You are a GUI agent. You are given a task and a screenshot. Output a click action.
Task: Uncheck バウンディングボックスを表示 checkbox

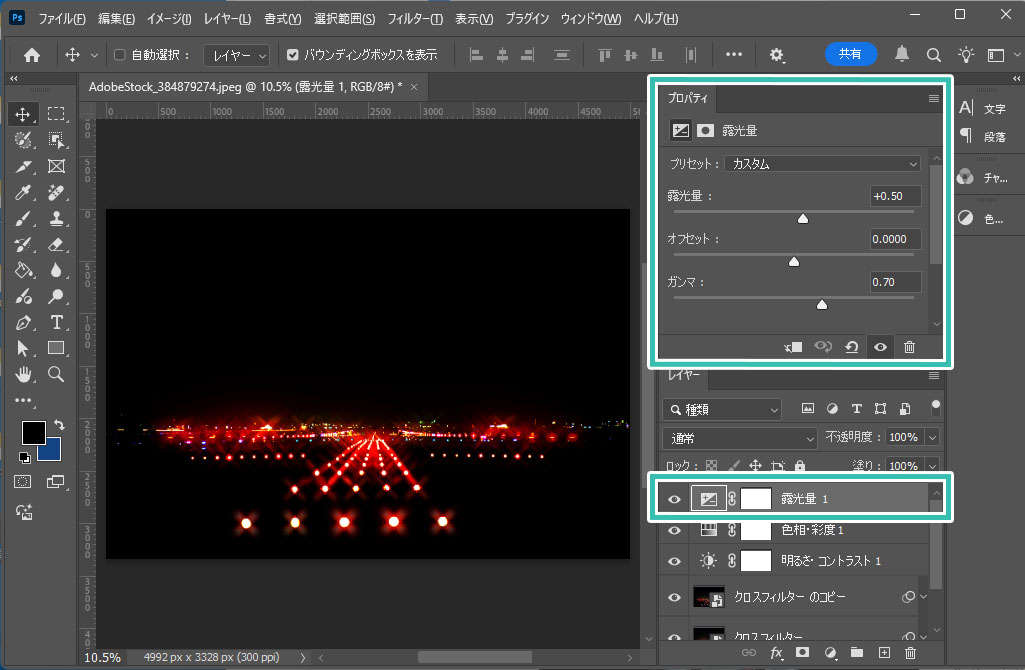(292, 55)
